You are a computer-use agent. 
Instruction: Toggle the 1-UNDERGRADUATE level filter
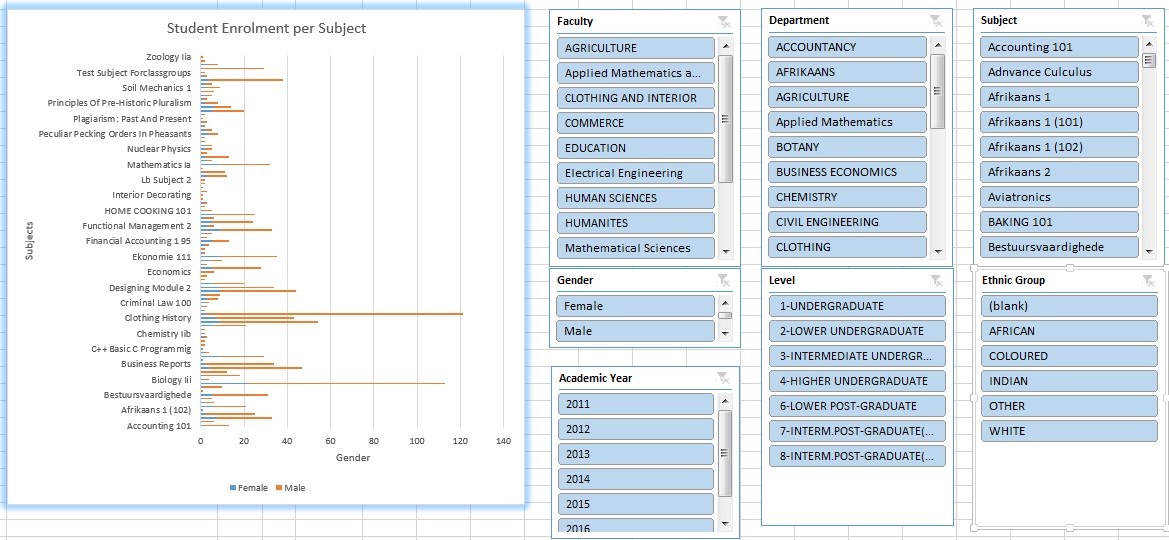click(857, 306)
